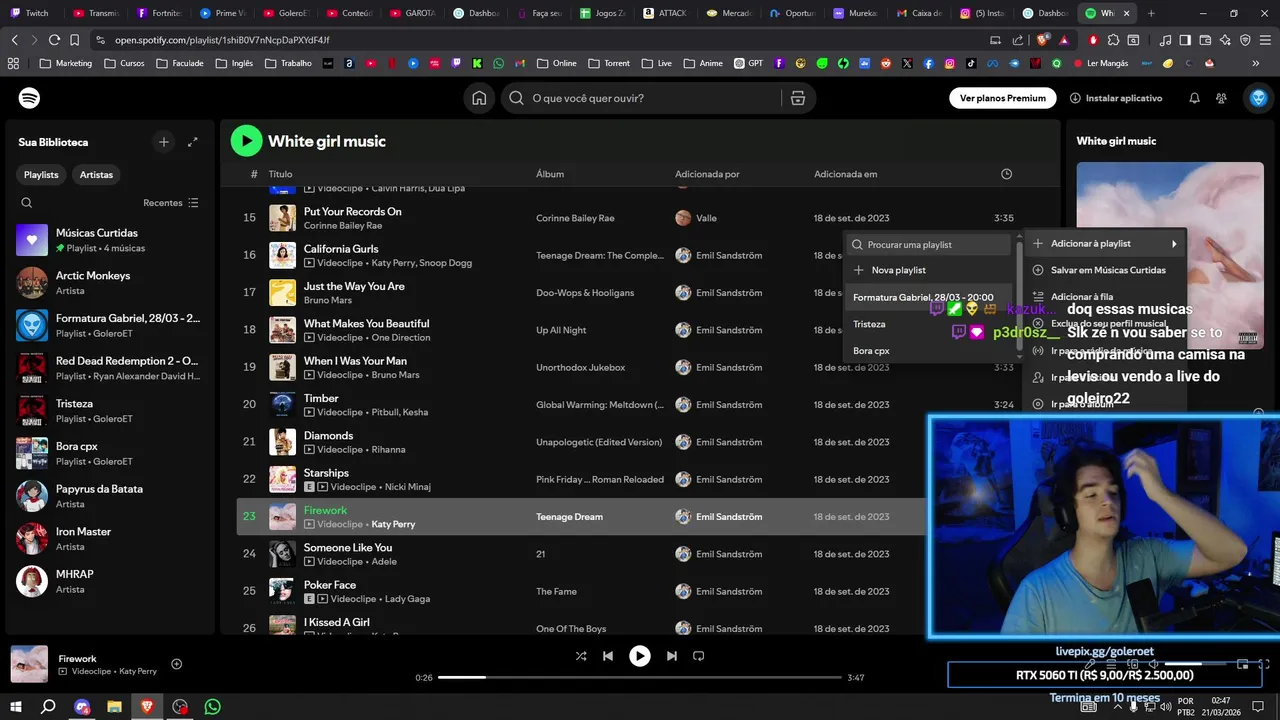Toggle shuffle in the player bar

(x=581, y=656)
